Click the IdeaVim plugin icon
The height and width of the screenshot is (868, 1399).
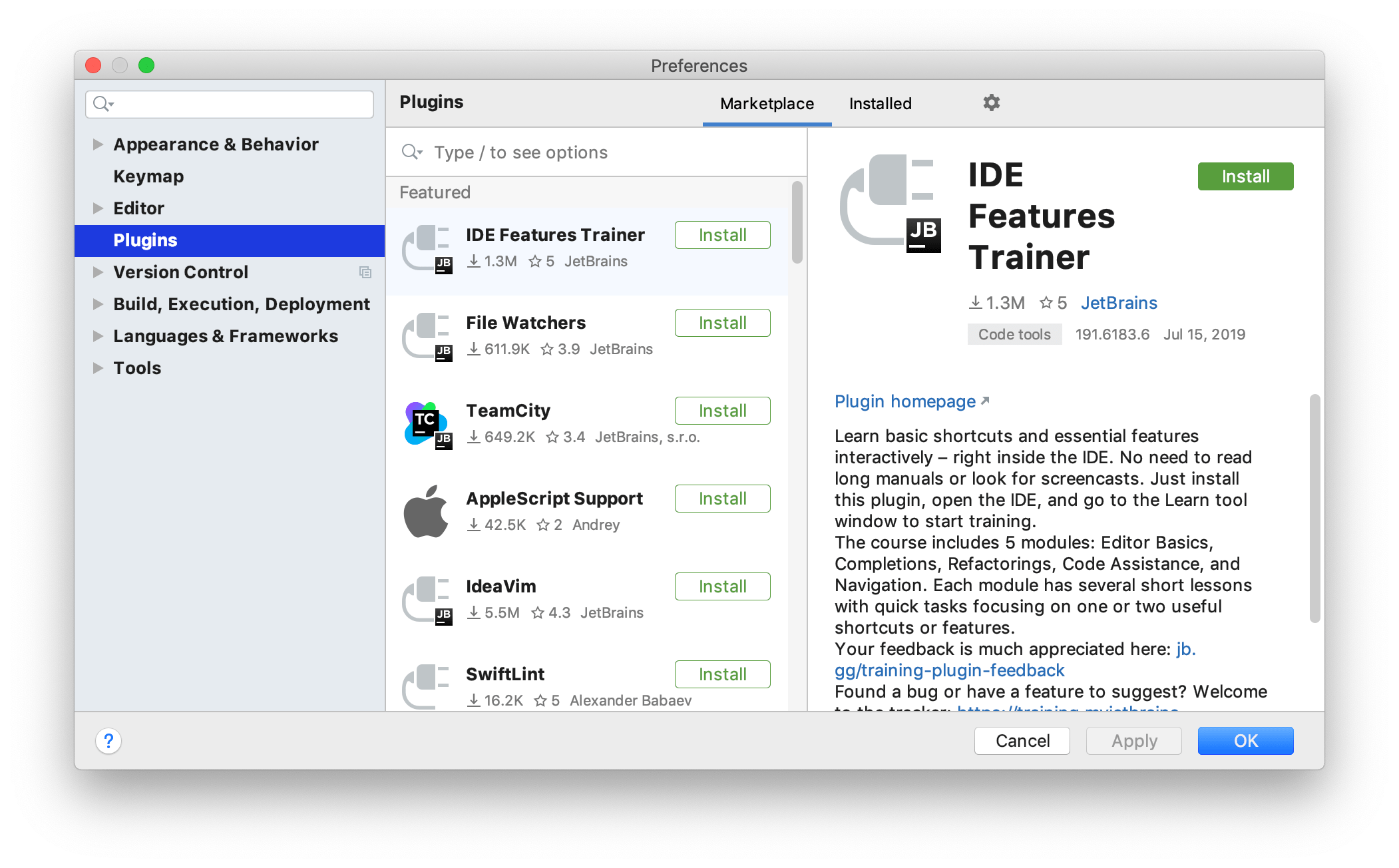point(427,601)
